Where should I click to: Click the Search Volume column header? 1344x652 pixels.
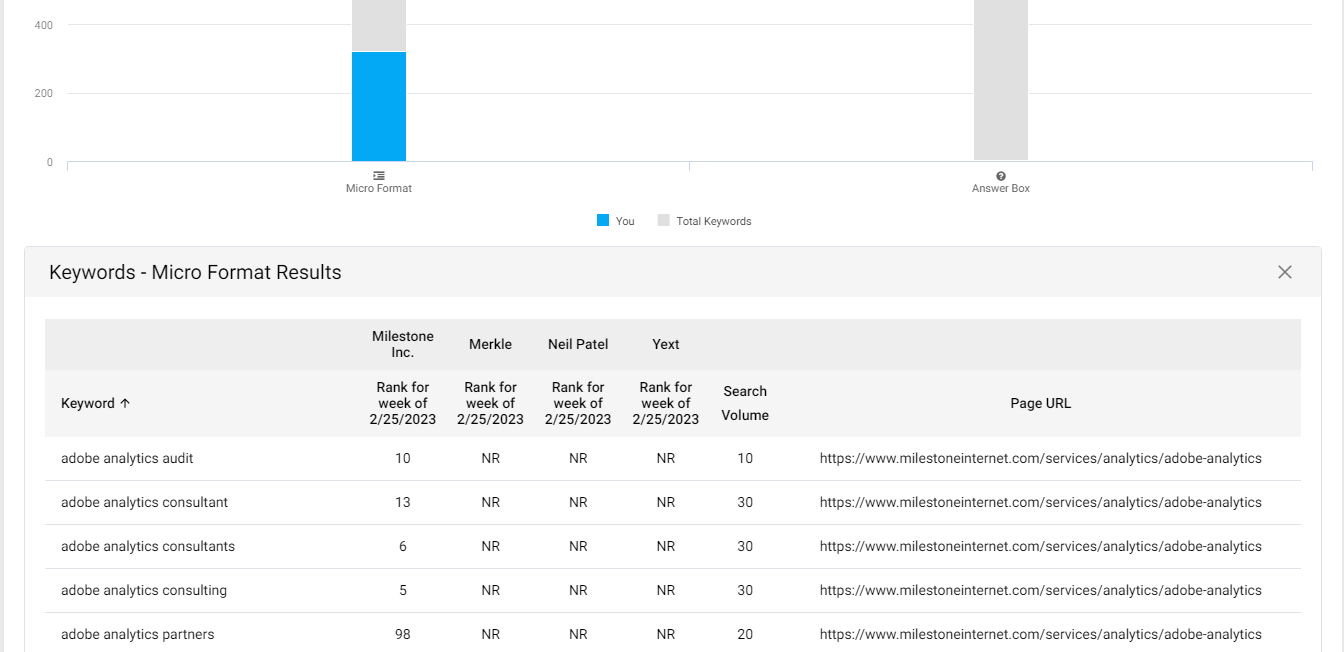[x=745, y=403]
